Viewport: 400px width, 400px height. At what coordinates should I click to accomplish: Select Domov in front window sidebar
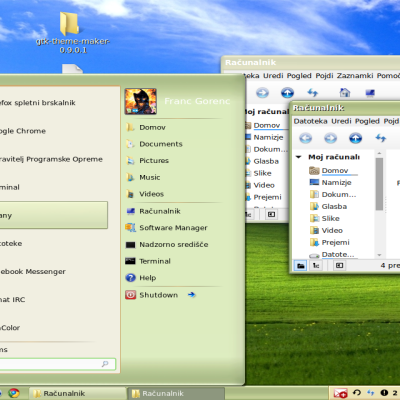(x=333, y=171)
